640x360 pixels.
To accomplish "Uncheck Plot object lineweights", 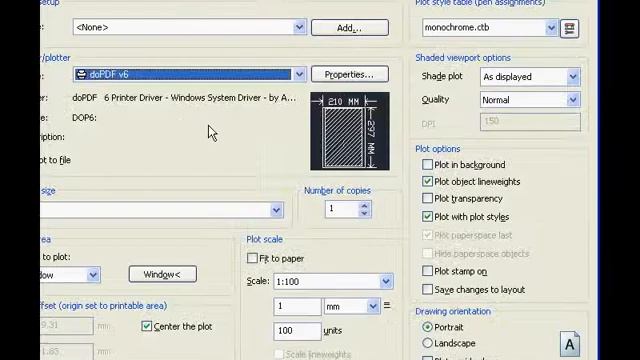I will [x=427, y=181].
